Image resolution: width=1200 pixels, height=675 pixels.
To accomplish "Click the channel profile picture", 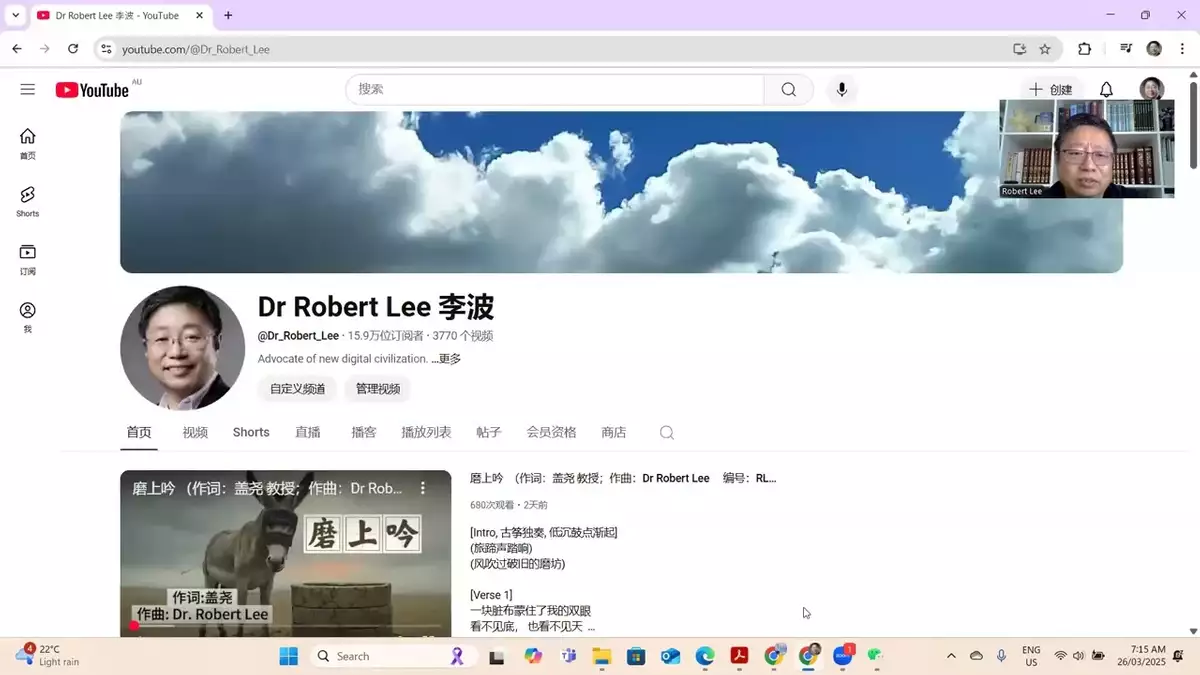I will pyautogui.click(x=182, y=348).
